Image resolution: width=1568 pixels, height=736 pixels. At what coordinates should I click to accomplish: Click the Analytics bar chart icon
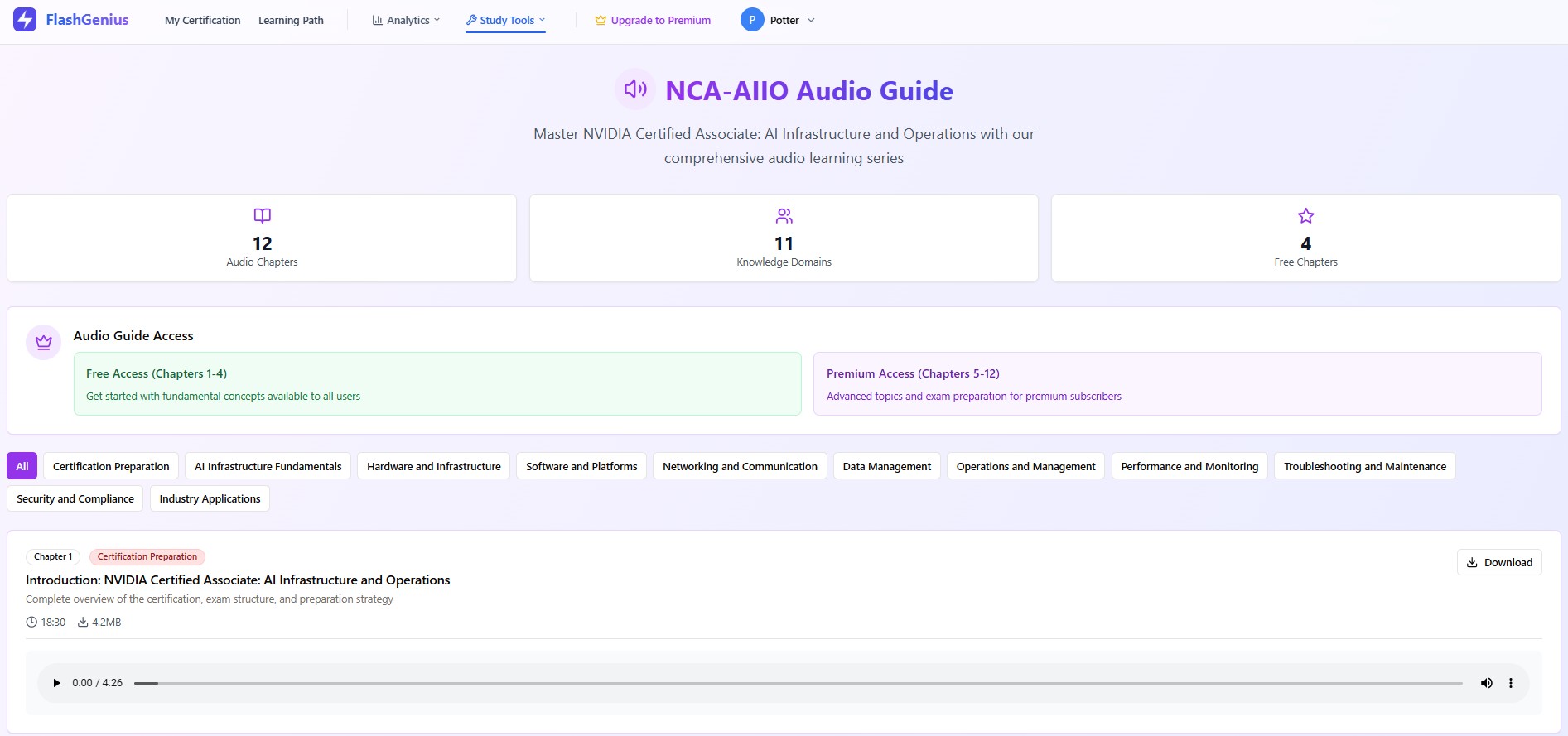(x=378, y=20)
